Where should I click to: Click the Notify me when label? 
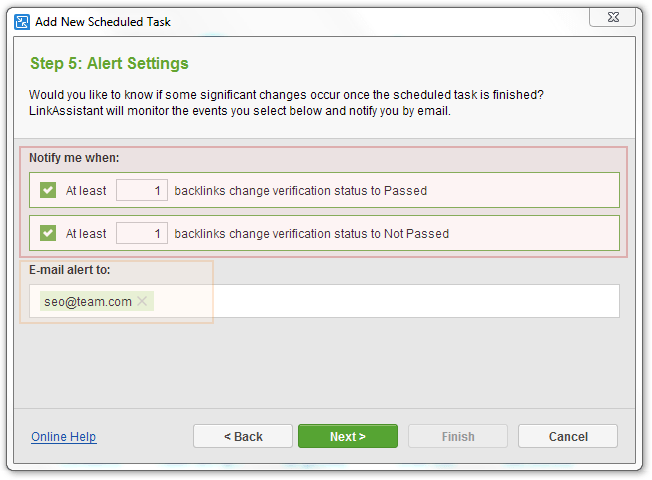coord(74,158)
